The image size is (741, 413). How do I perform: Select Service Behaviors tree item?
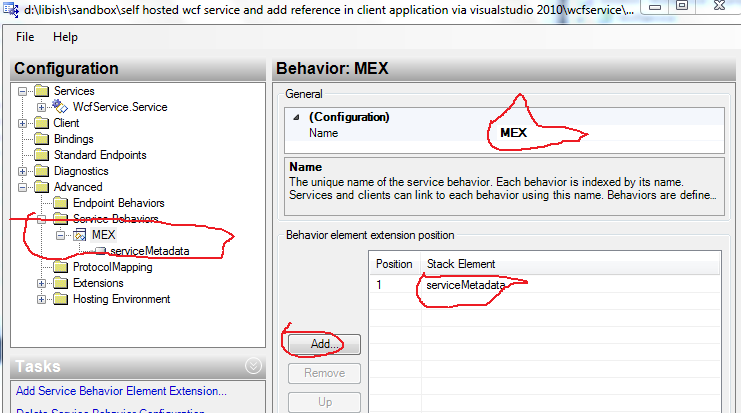(116, 219)
